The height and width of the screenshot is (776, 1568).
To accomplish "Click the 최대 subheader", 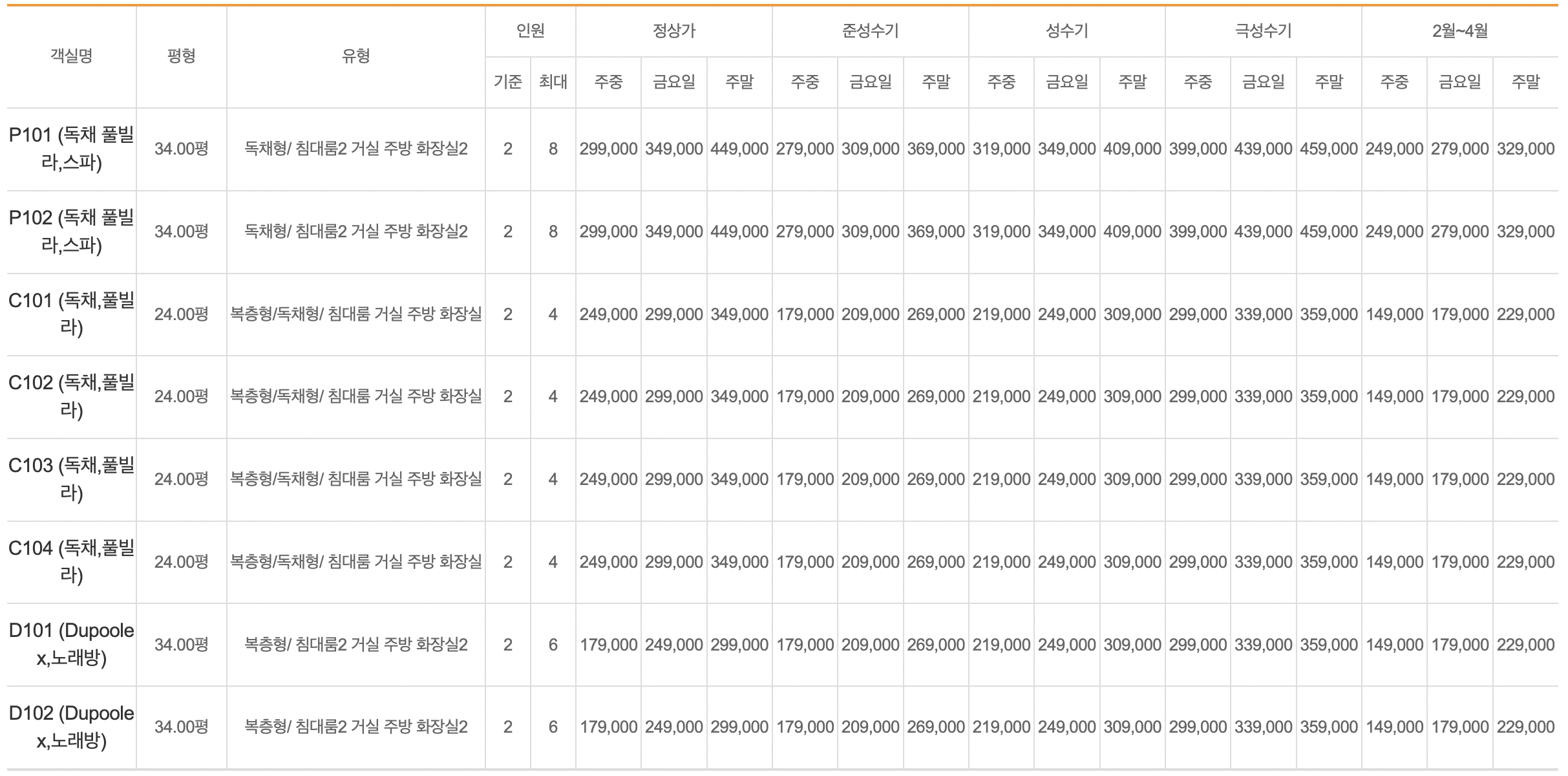I will tap(553, 81).
